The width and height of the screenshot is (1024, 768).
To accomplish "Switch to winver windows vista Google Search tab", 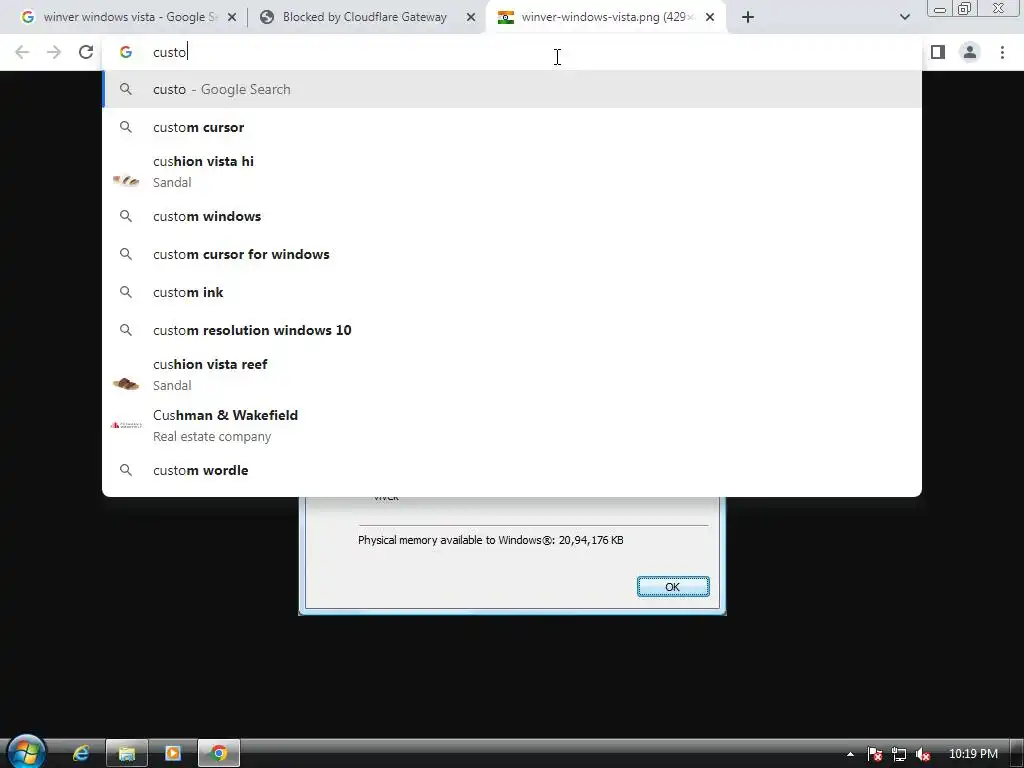I will [x=129, y=17].
